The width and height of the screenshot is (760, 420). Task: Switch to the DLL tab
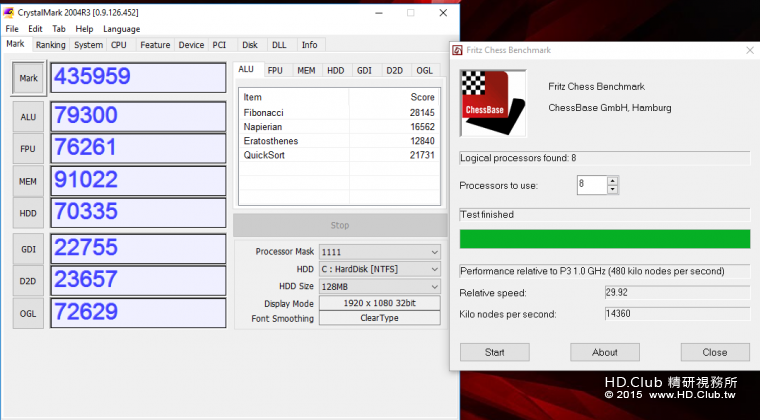pyautogui.click(x=279, y=45)
